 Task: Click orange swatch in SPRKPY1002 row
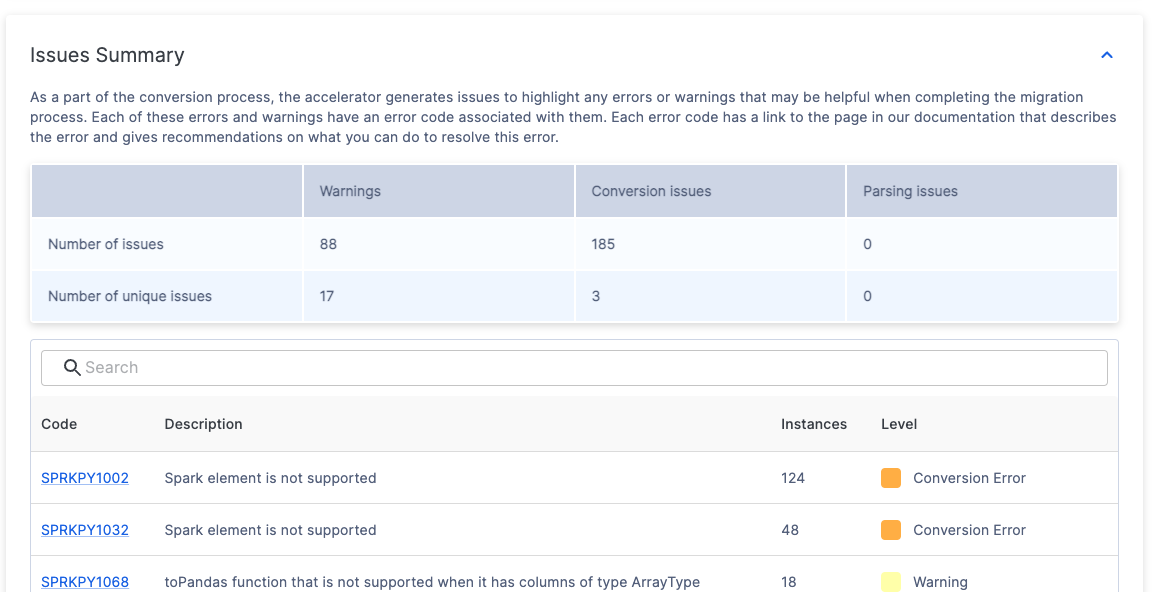(x=890, y=478)
